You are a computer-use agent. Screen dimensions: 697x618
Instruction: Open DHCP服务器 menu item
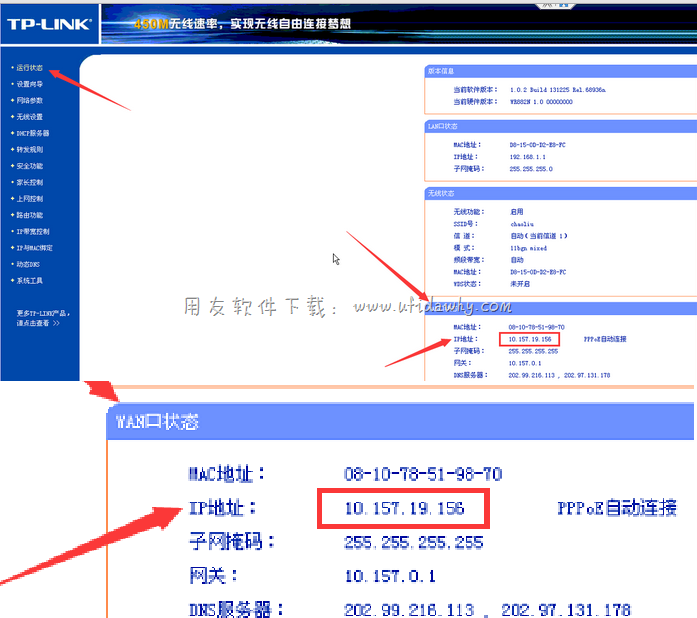[32, 133]
